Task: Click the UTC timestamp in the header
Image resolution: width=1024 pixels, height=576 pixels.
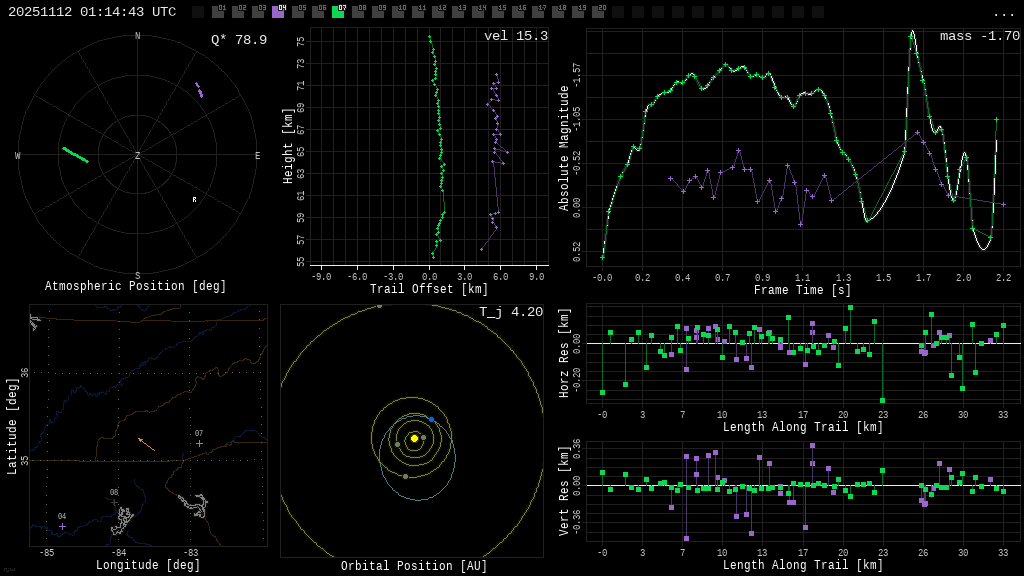Action: 92,12
